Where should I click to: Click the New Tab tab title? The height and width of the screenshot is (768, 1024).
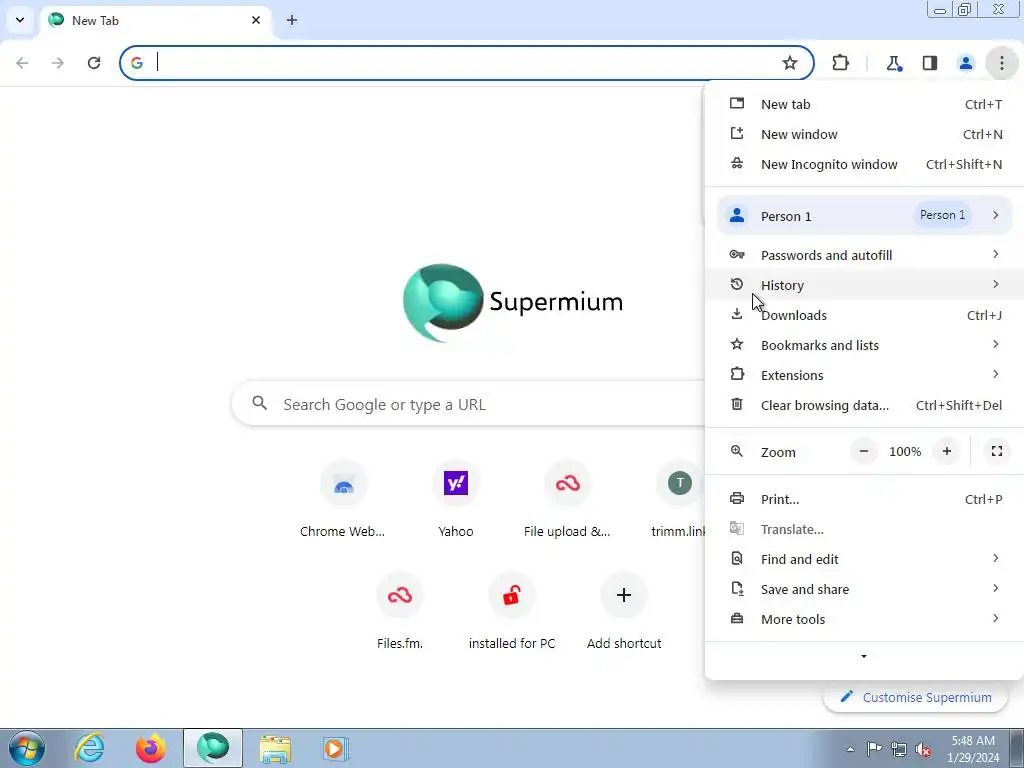coord(95,20)
